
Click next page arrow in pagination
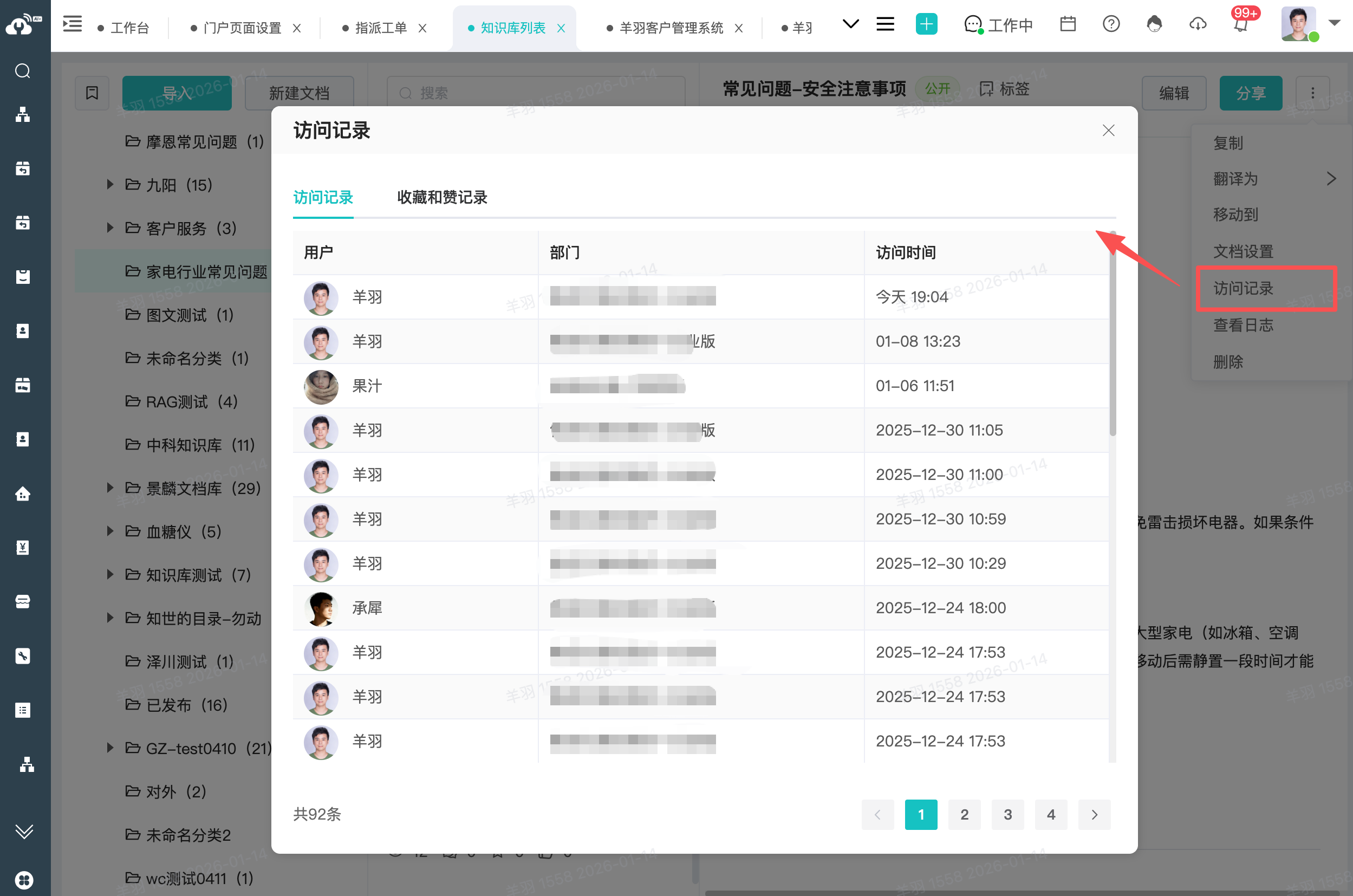click(1094, 814)
